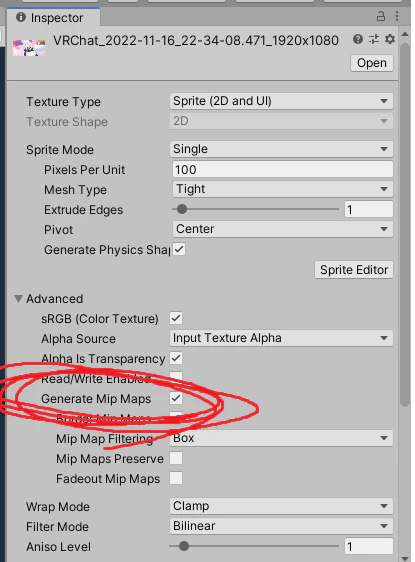Screen dimensions: 415x562
Task: Open the Texture Type dropdown
Action: [281, 101]
